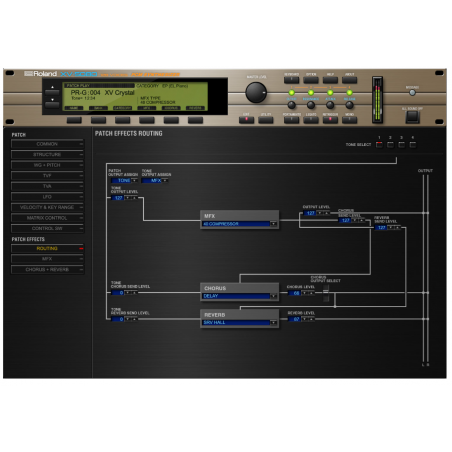The image size is (452, 452).
Task: Toggle the LEGATO switch
Action: click(311, 120)
